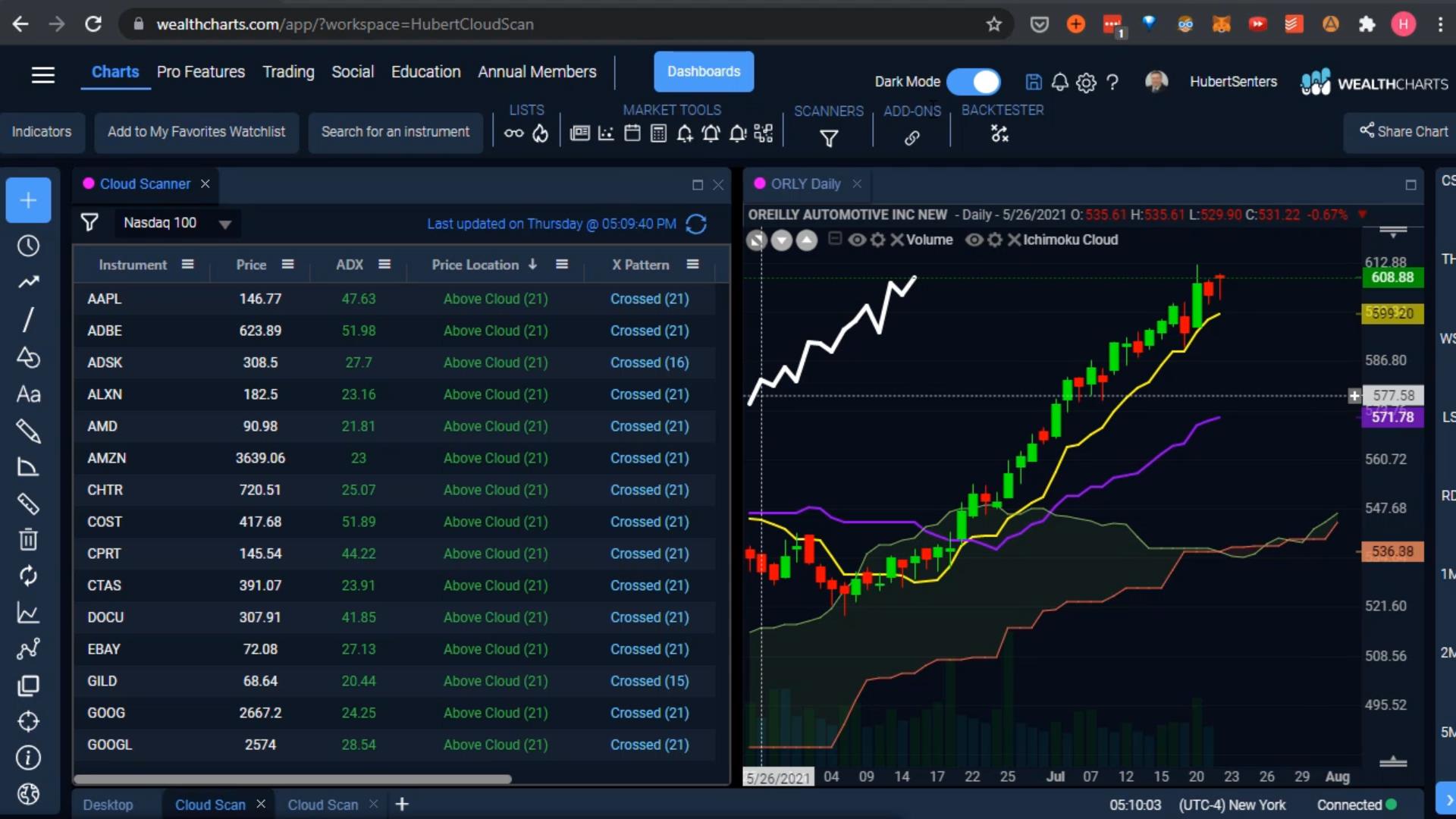The width and height of the screenshot is (1456, 819).
Task: Click the Indicators button
Action: (42, 132)
